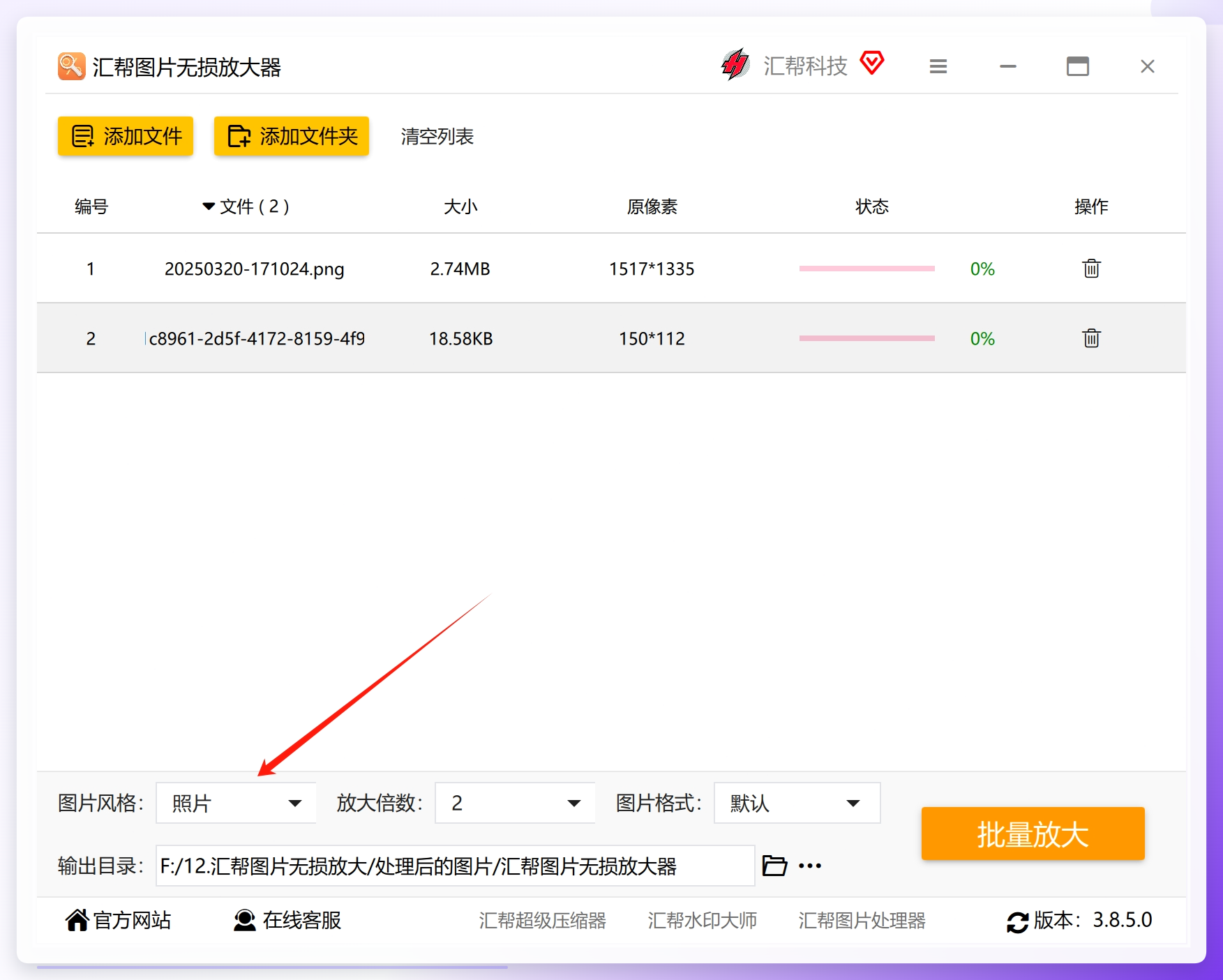Click the 汇帮科技 logo icon

[x=735, y=65]
